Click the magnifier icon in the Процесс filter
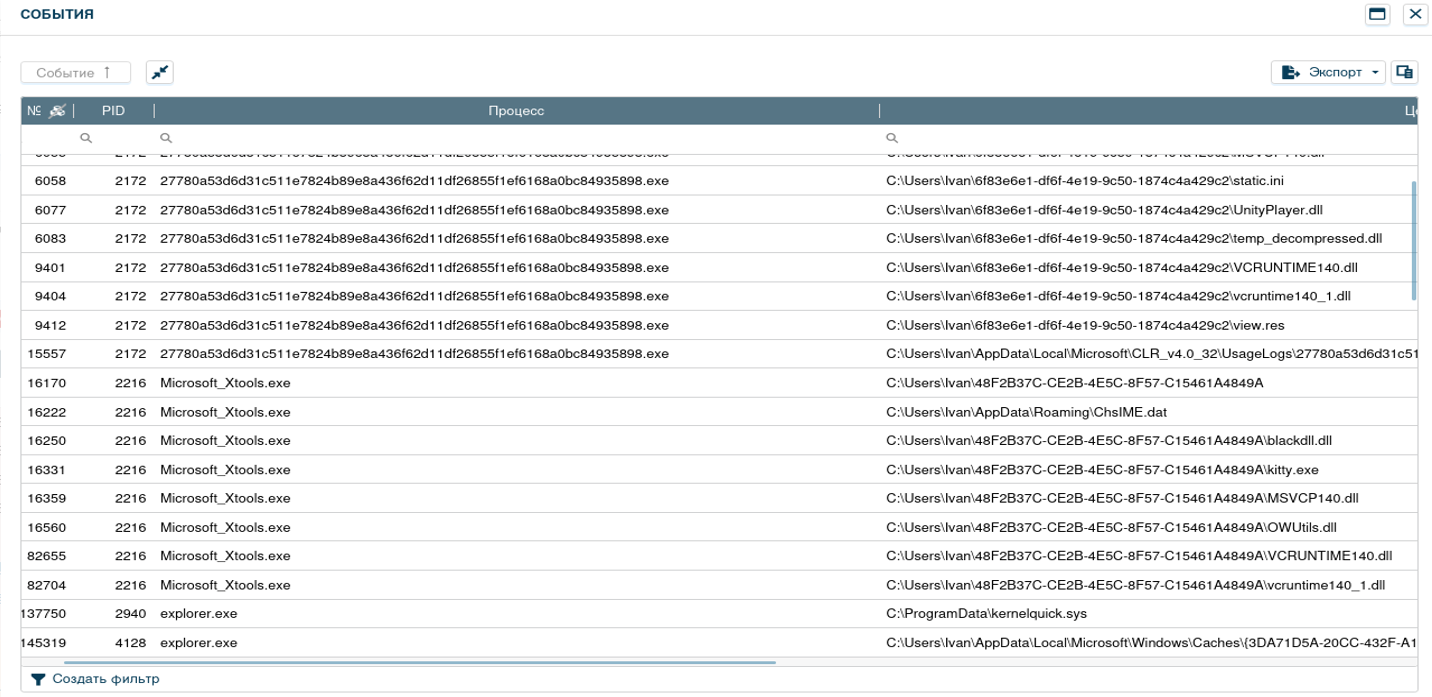The width and height of the screenshot is (1432, 697). [x=166, y=139]
